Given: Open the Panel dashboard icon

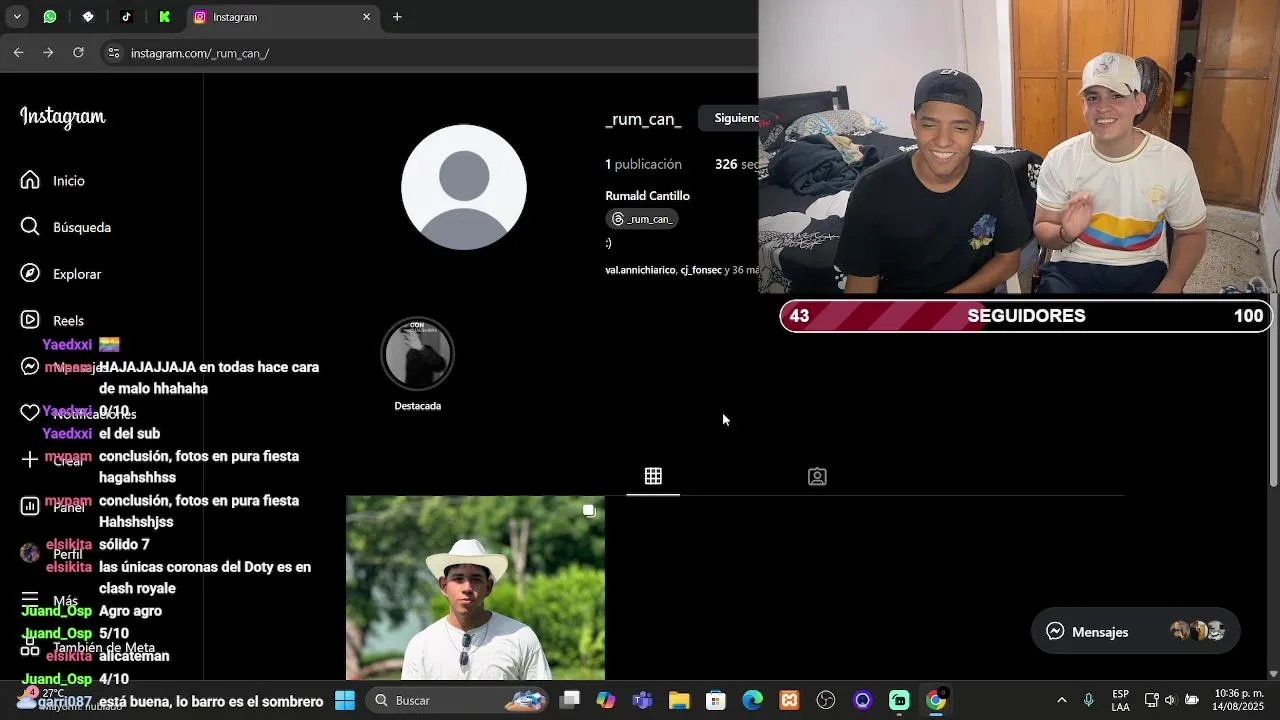Looking at the screenshot, I should coord(30,506).
